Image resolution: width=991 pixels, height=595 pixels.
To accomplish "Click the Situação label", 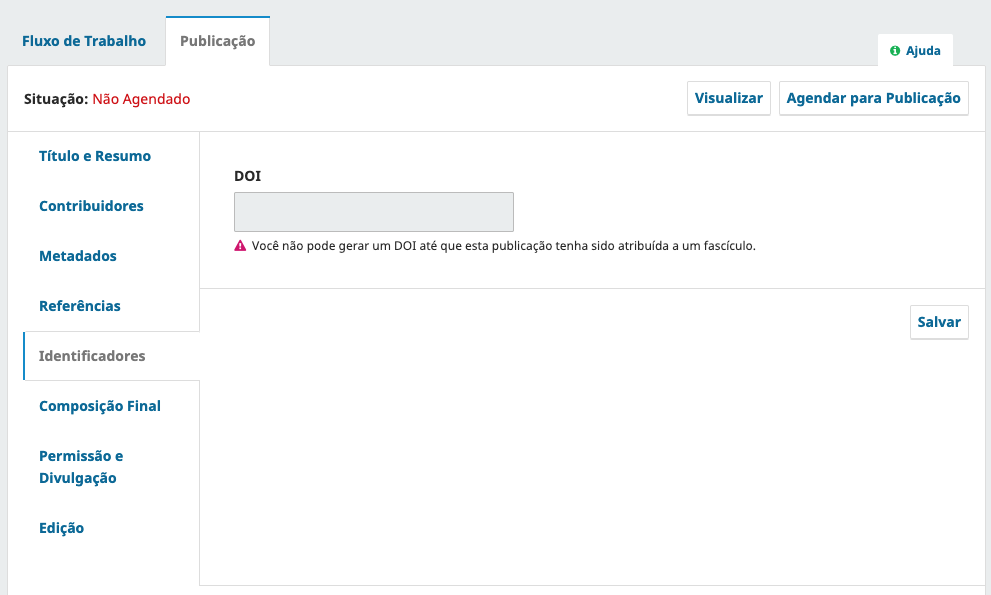I will click(55, 99).
